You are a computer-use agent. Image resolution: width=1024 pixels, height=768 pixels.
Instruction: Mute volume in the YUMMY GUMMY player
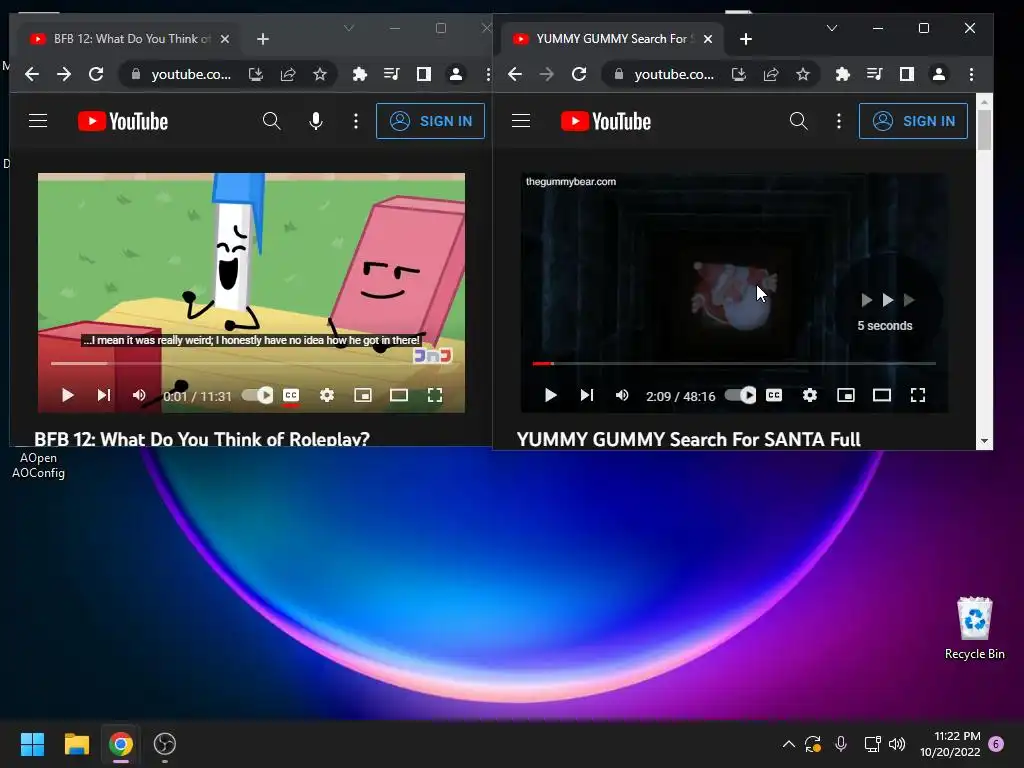(x=622, y=395)
